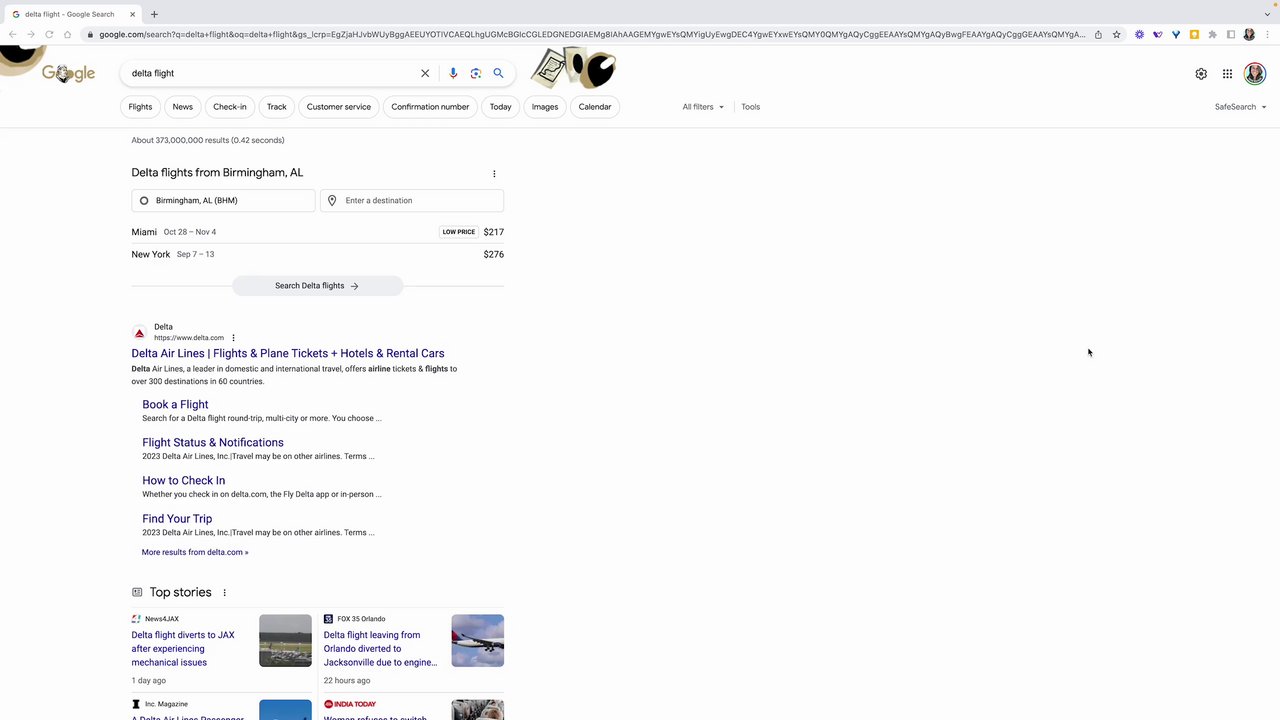The width and height of the screenshot is (1280, 720).
Task: Click Search Delta flights button
Action: click(317, 286)
